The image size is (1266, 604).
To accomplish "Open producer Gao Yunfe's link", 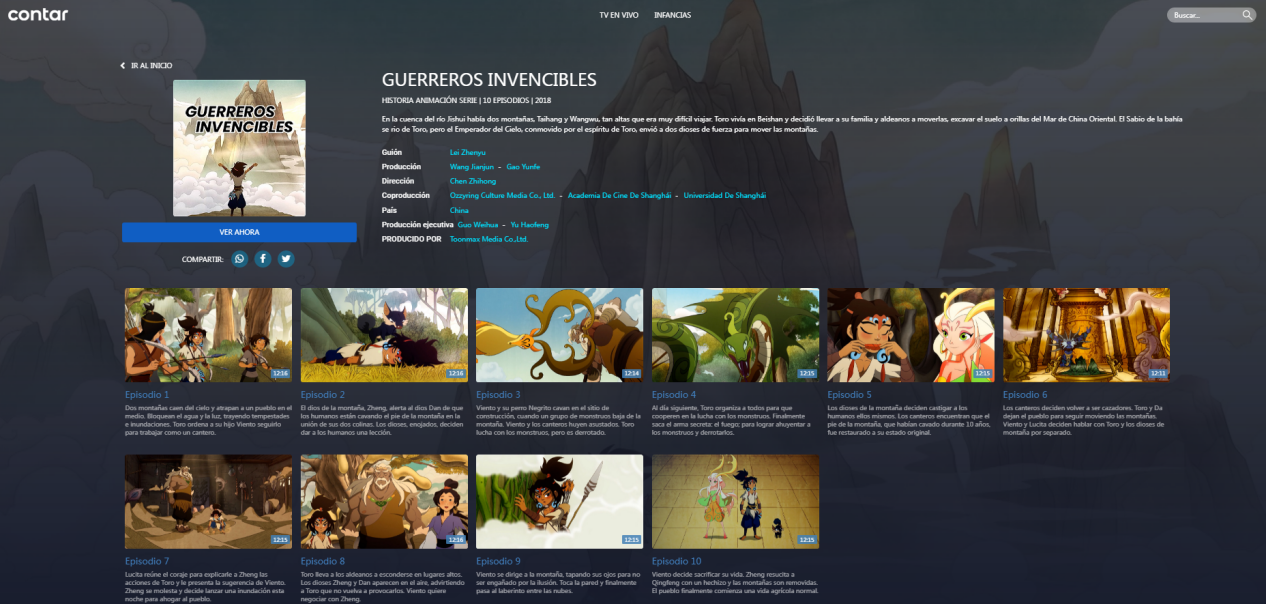I will click(x=523, y=167).
